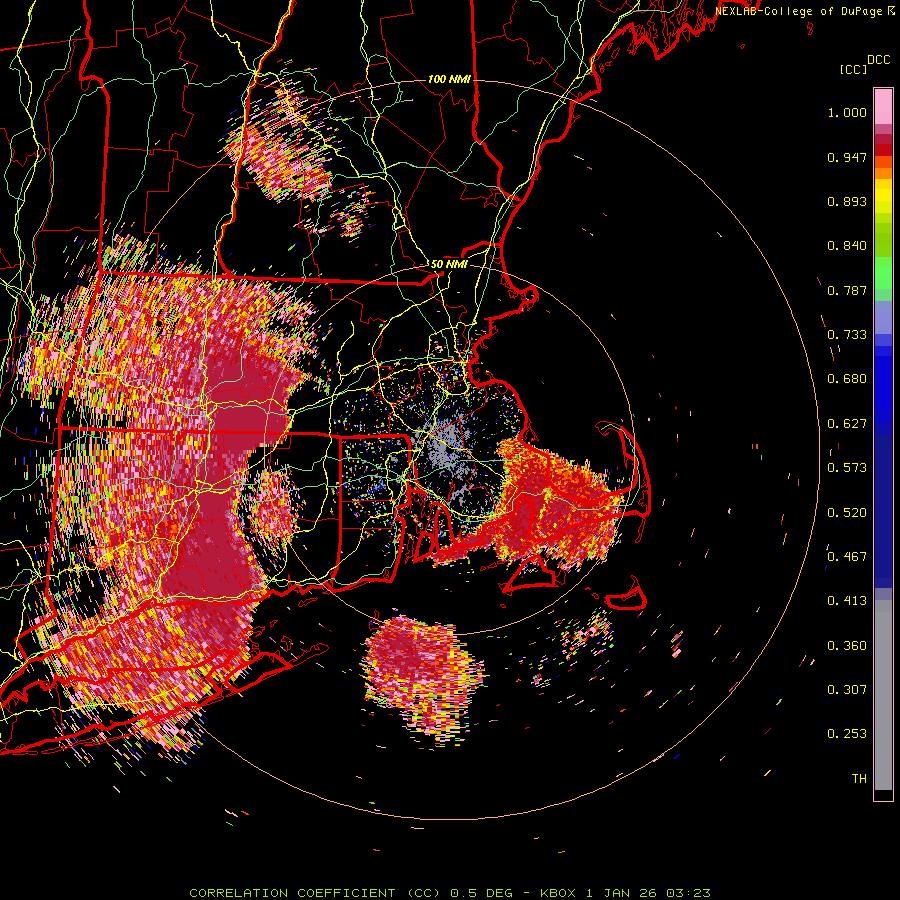
Task: Pick the yellow swatch beside 0.893
Action: [x=883, y=201]
